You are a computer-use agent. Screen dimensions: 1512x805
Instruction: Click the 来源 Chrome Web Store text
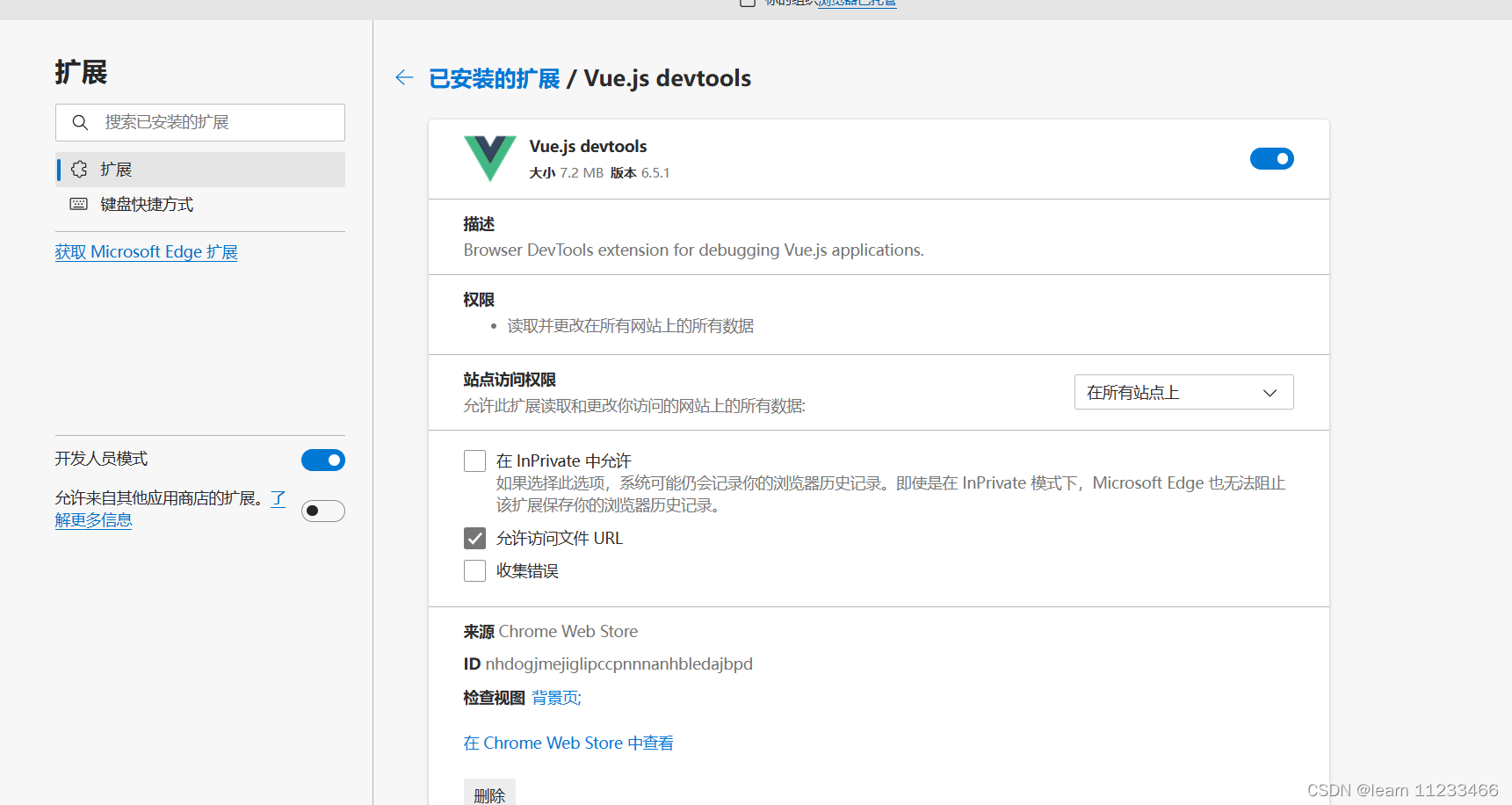click(551, 632)
